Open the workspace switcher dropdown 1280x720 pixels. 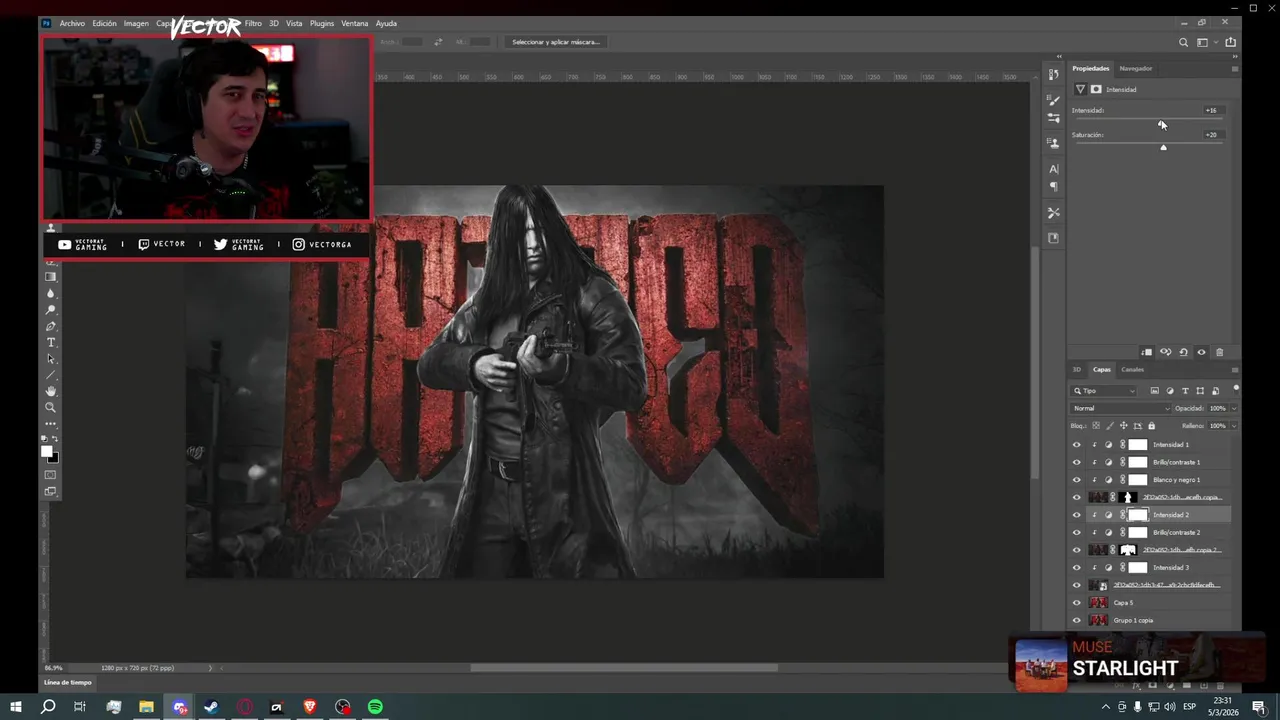tap(1206, 42)
